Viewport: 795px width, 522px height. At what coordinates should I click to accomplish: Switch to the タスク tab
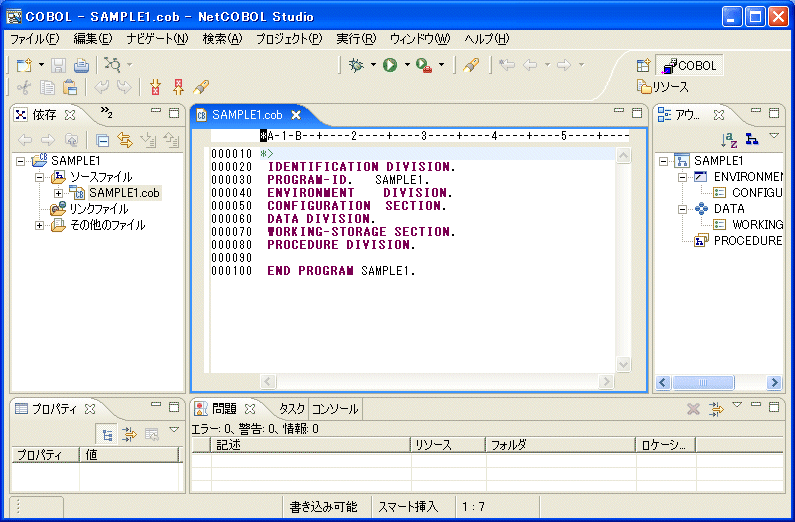(292, 409)
